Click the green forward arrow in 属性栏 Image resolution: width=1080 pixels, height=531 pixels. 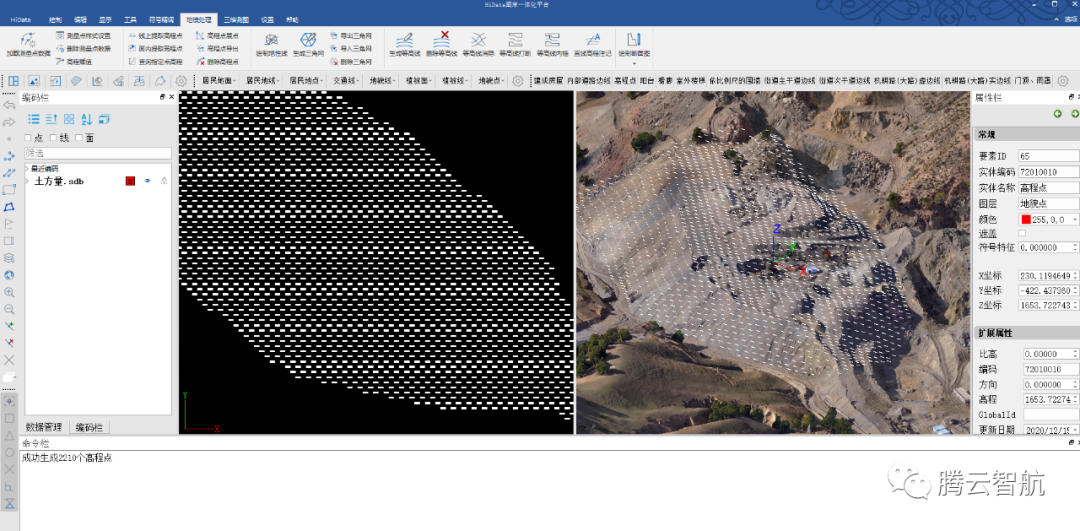pos(1074,114)
